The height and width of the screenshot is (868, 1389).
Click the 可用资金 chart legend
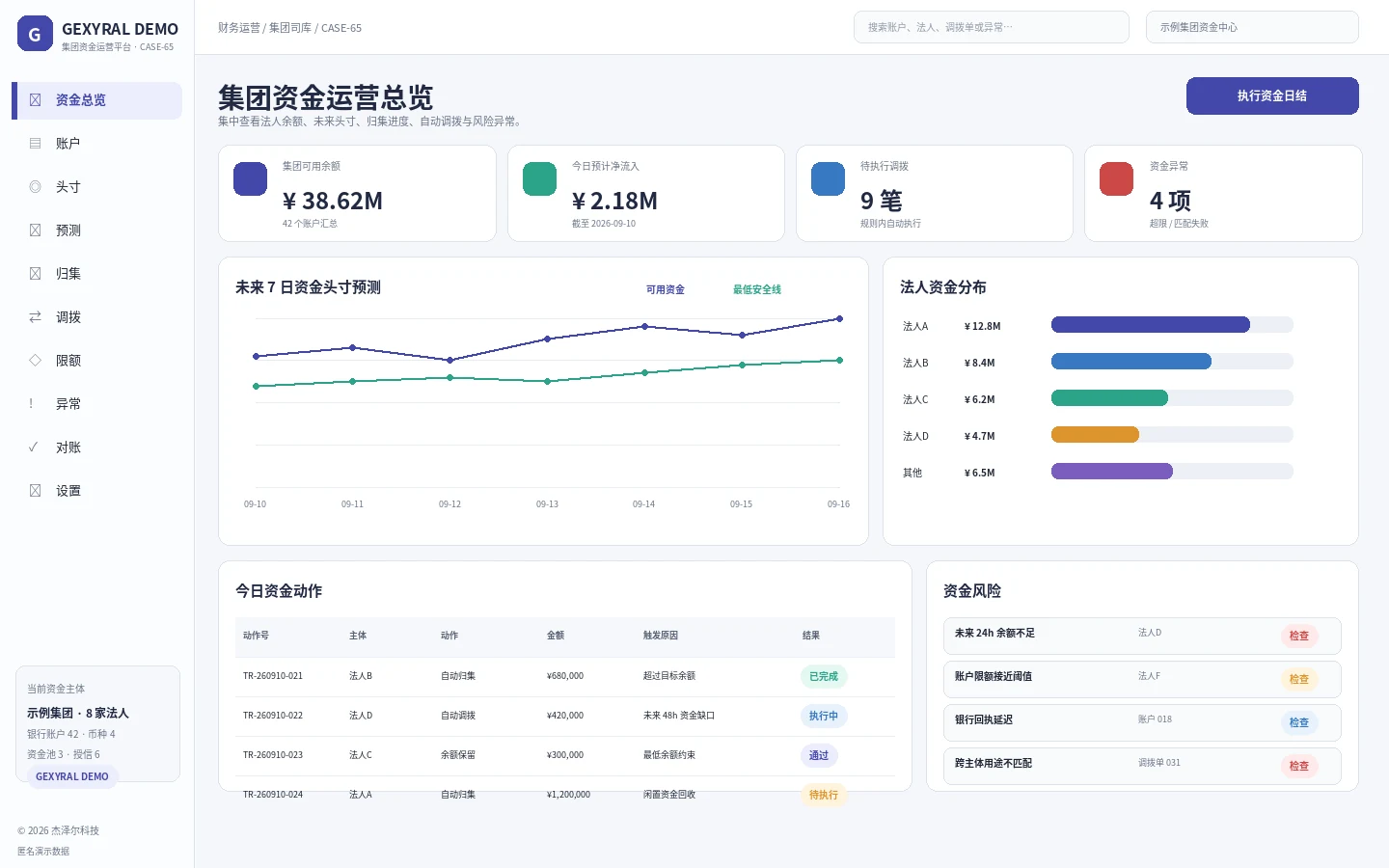click(x=666, y=289)
